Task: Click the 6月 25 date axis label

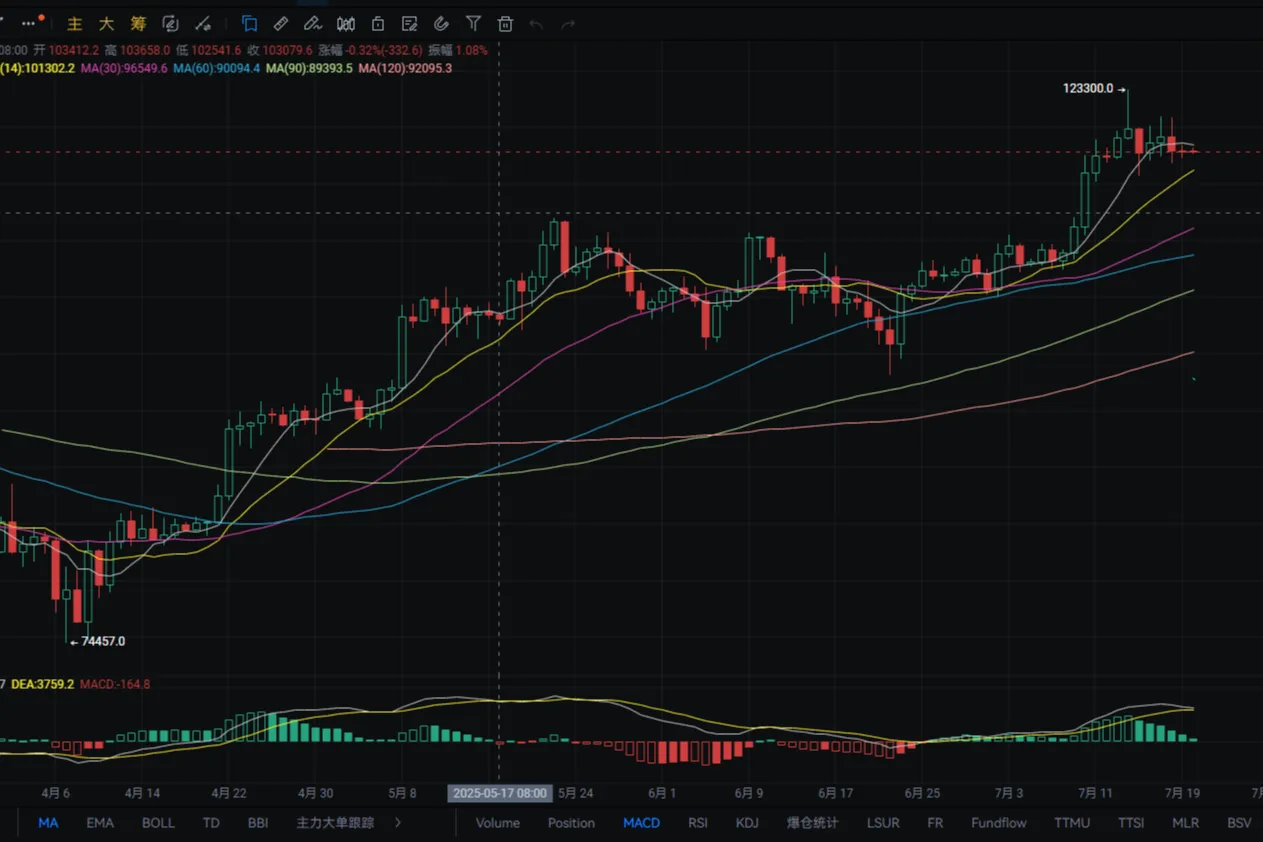Action: coord(922,793)
